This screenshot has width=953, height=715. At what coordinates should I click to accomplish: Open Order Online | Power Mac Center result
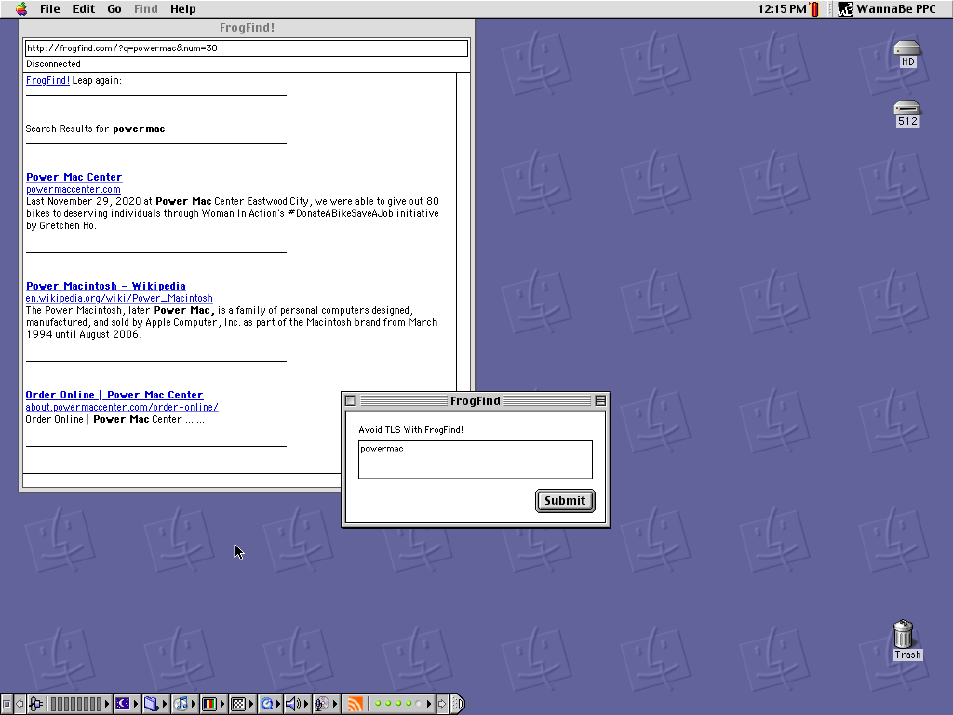[x=114, y=395]
